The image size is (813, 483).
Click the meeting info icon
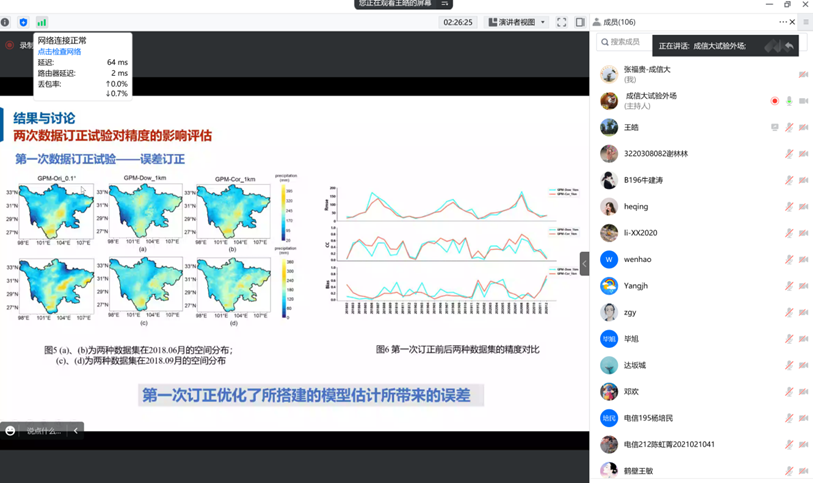[6, 22]
